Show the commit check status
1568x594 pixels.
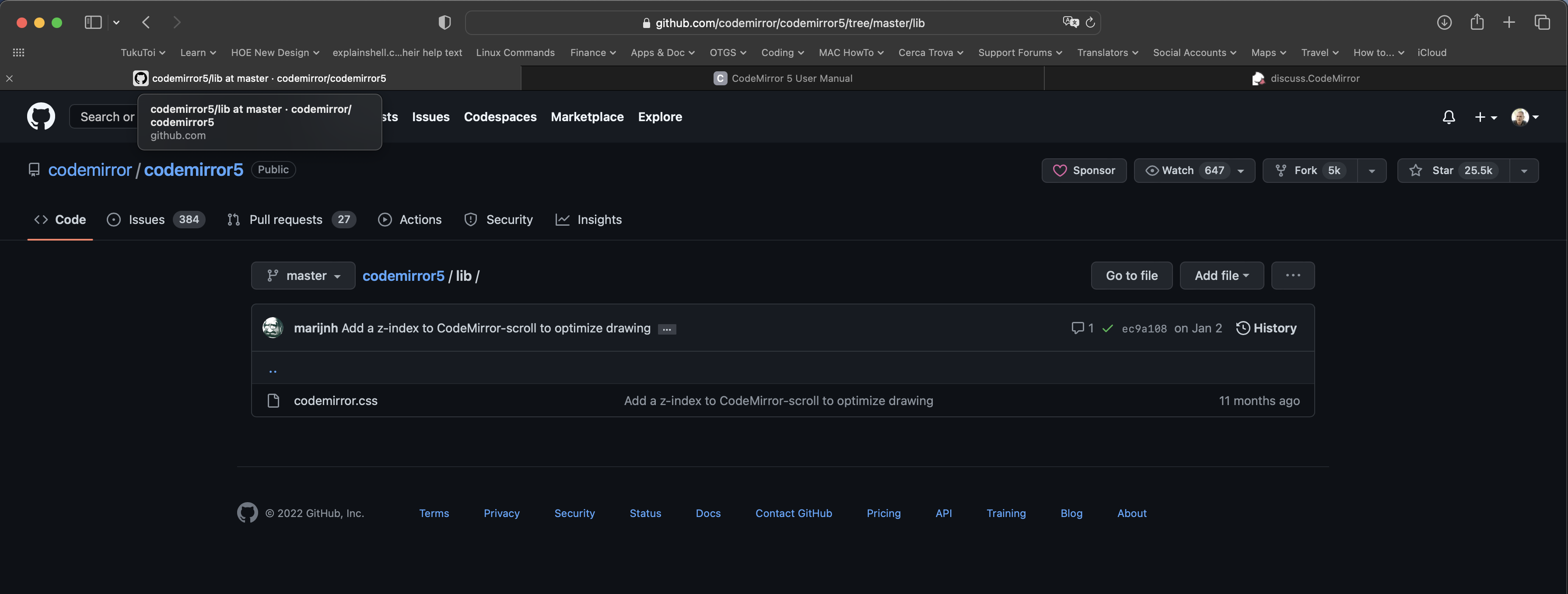(1108, 328)
